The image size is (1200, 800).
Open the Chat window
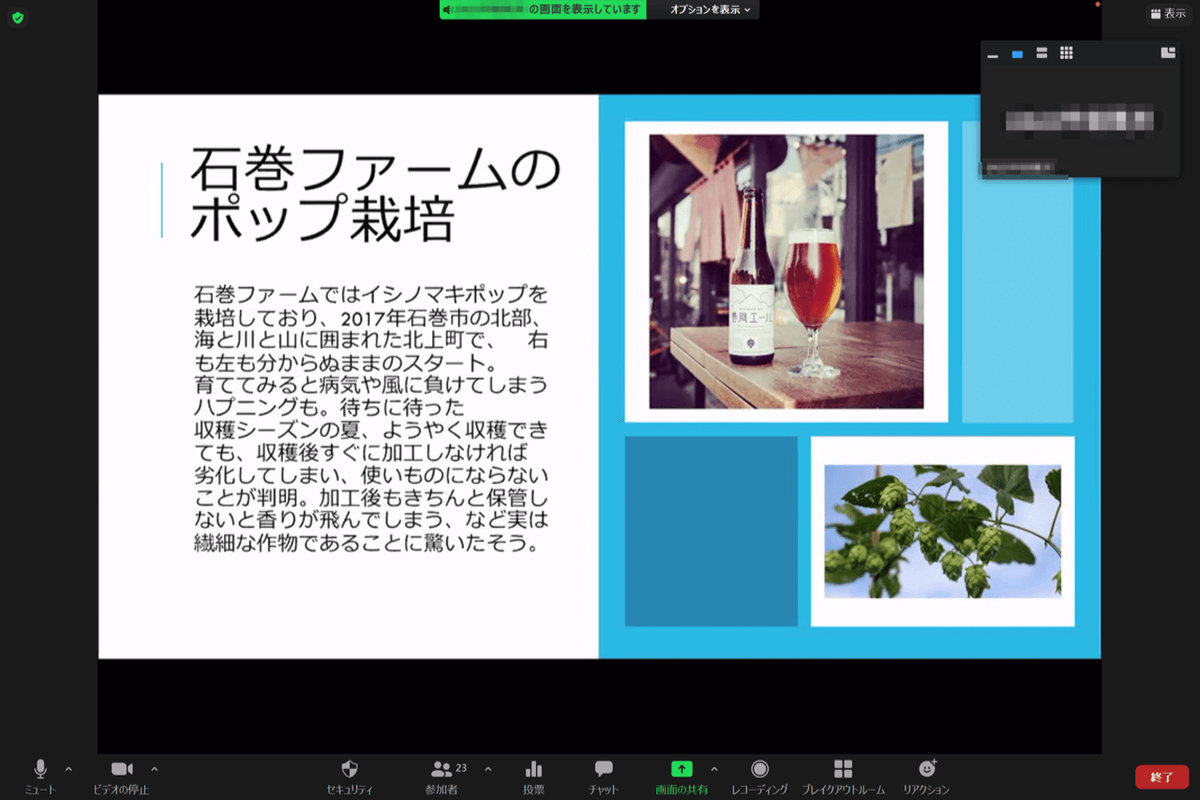pos(602,770)
